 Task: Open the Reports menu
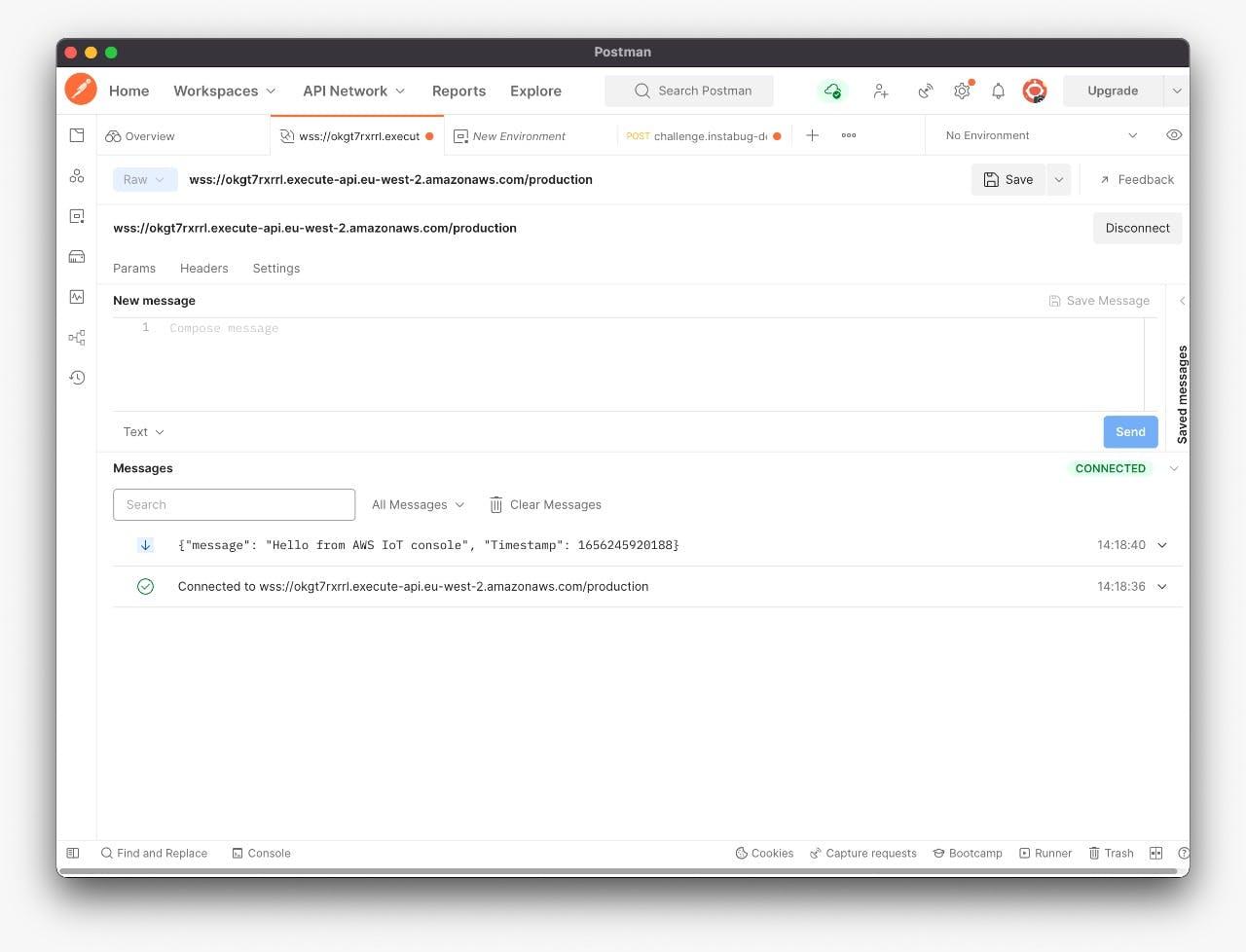[x=458, y=91]
